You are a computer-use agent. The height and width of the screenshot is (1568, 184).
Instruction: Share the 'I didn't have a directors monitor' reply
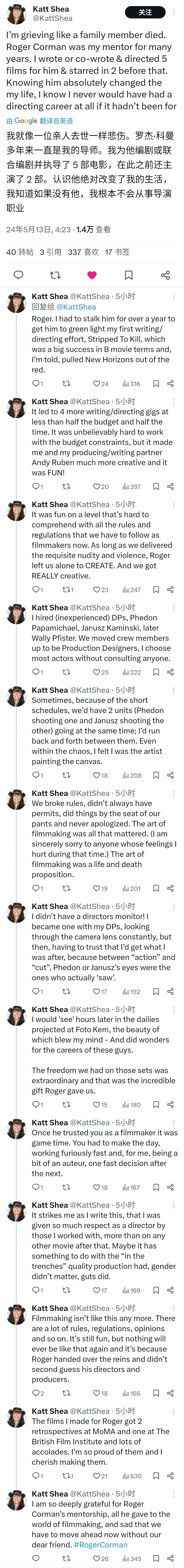[x=170, y=991]
